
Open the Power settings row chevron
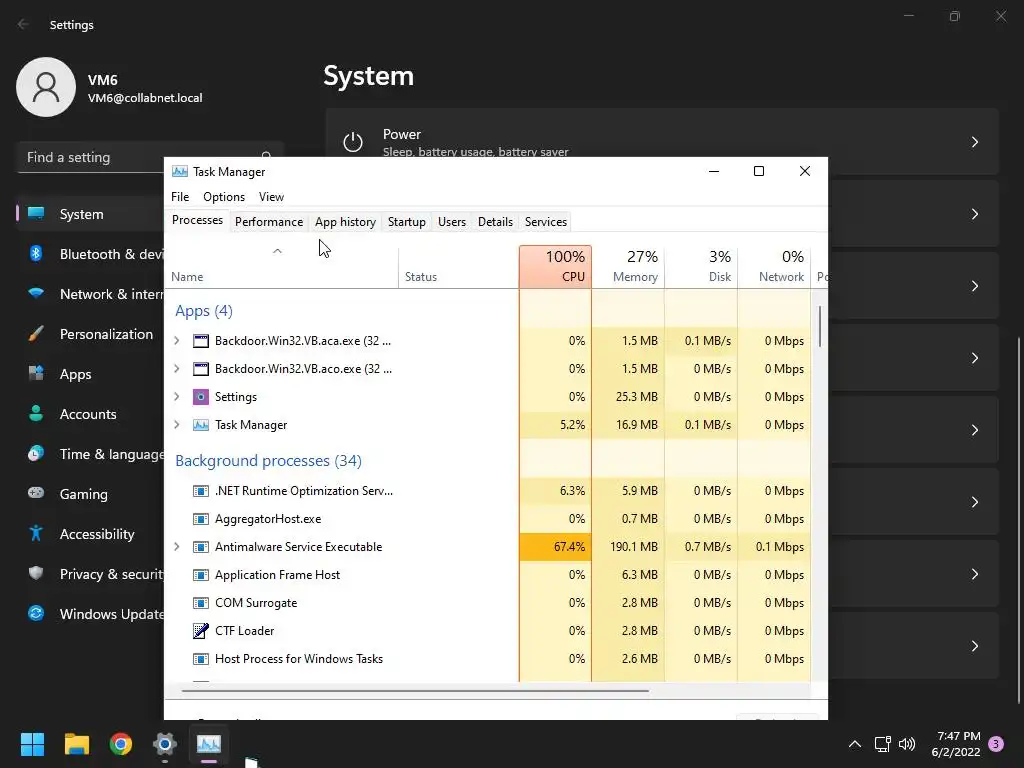pyautogui.click(x=974, y=142)
